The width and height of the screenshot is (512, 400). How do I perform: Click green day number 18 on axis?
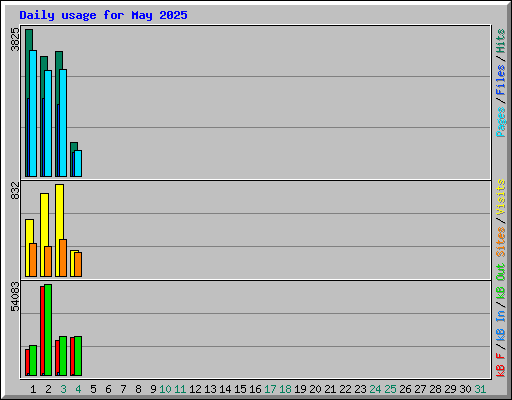pos(285,389)
